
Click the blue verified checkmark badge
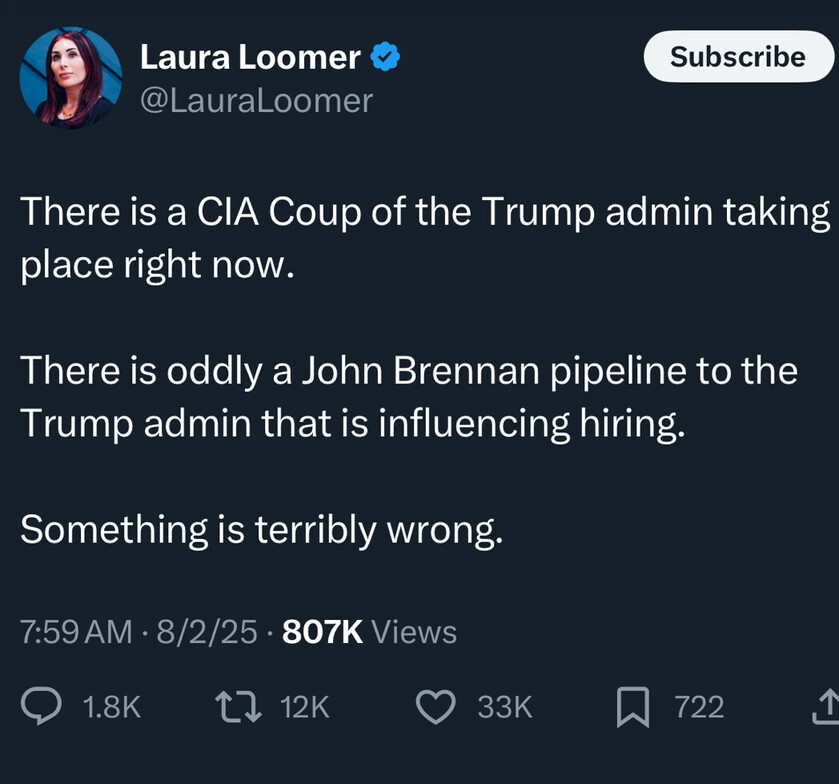pos(385,58)
